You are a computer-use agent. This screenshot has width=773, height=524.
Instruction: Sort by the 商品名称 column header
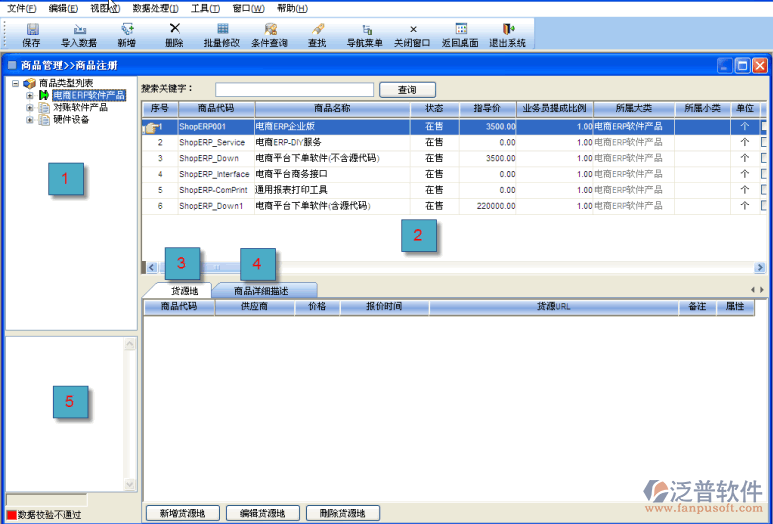click(x=333, y=108)
